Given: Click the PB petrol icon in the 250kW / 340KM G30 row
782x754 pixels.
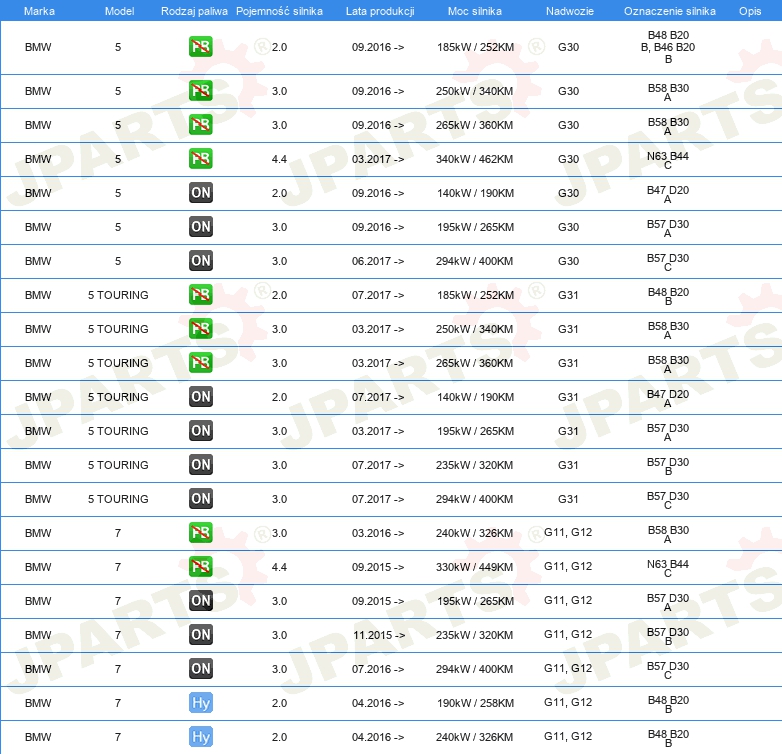Looking at the screenshot, I should click(x=200, y=91).
